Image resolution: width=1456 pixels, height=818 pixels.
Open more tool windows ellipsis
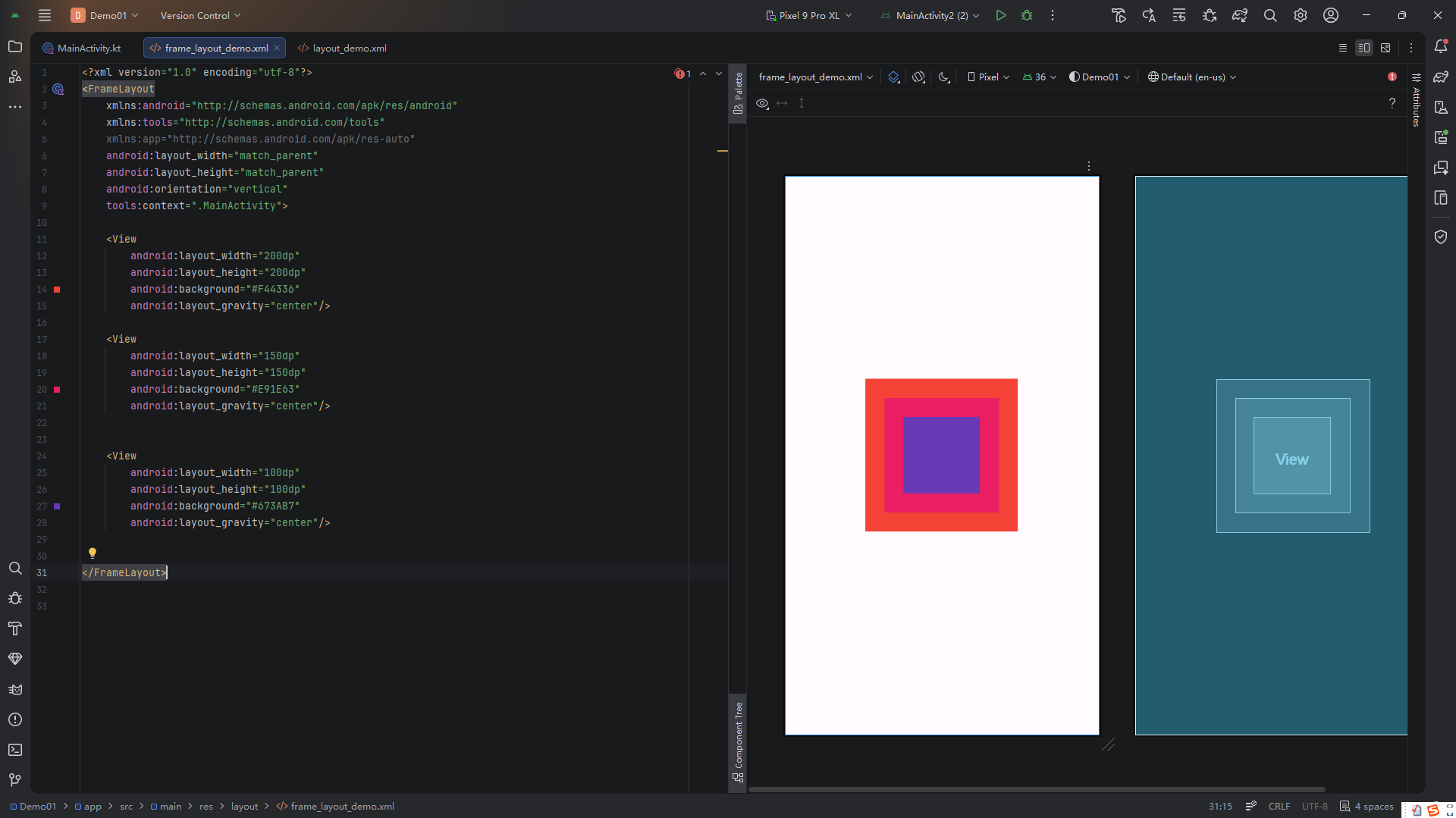click(15, 107)
